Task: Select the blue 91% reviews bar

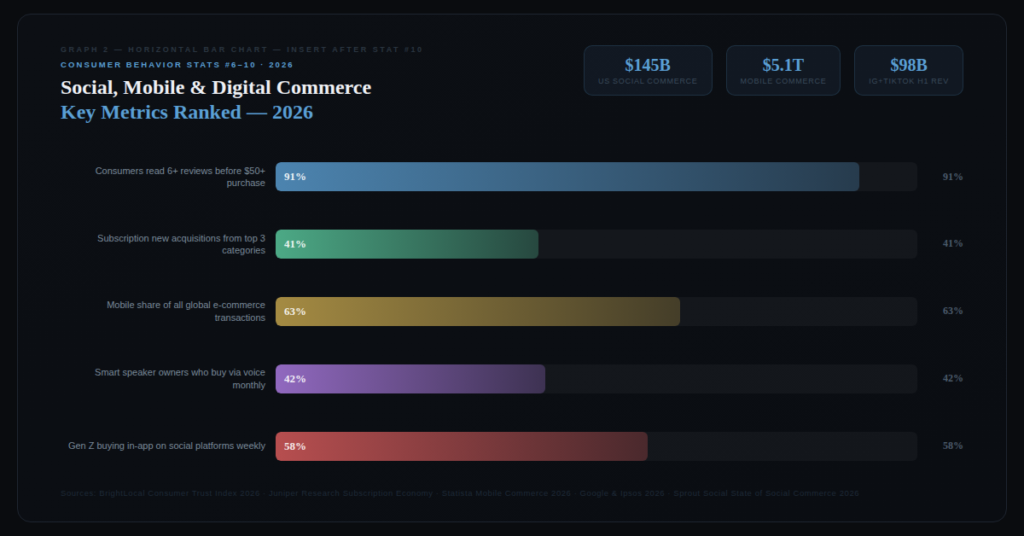Action: [567, 176]
